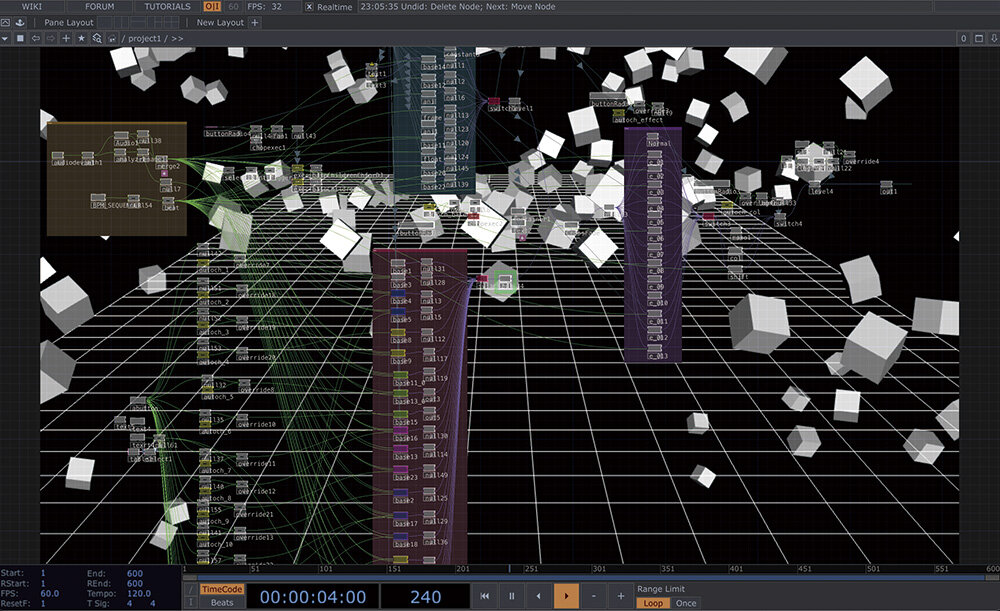The width and height of the screenshot is (1000, 611).
Task: Enable Loop range limit mode
Action: (x=653, y=603)
